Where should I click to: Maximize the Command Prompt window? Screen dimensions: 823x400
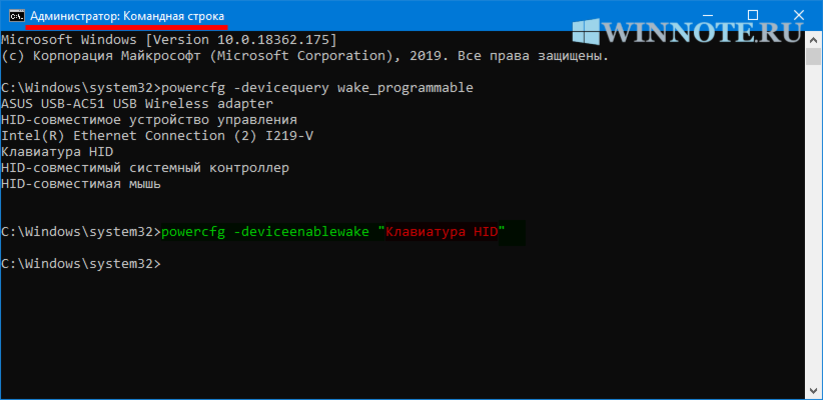click(753, 15)
